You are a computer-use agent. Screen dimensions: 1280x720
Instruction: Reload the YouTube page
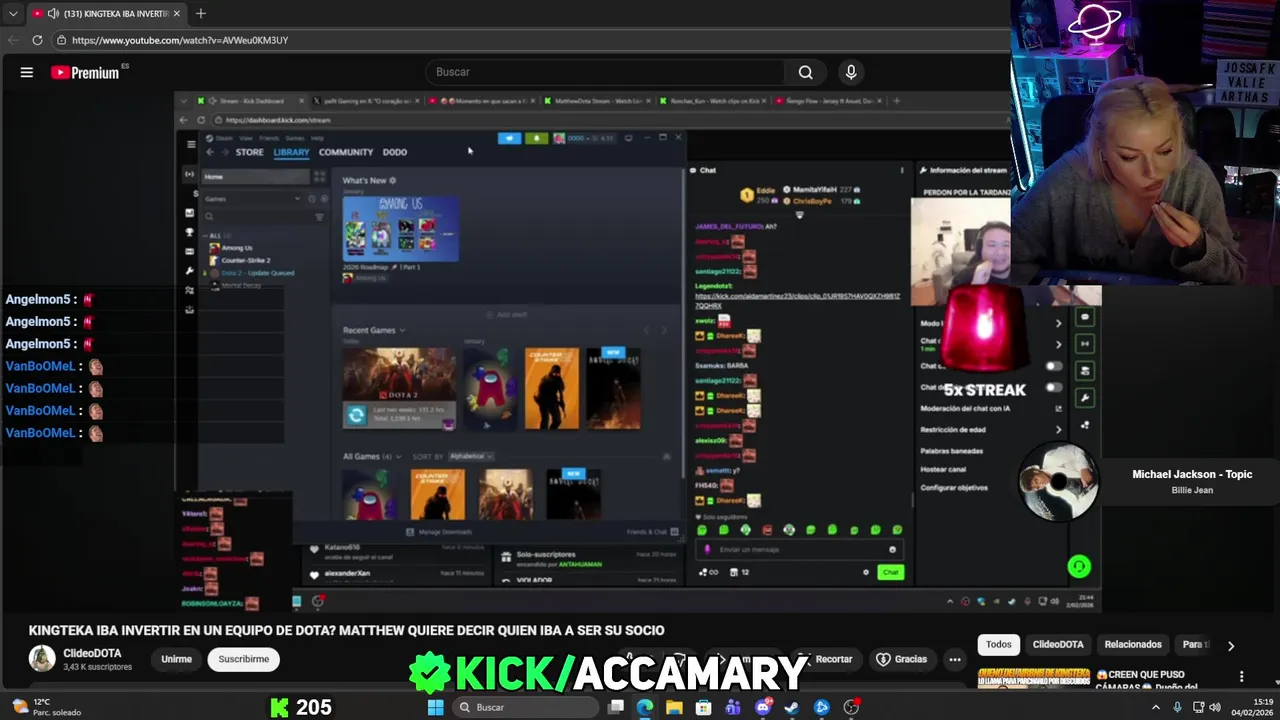(37, 40)
